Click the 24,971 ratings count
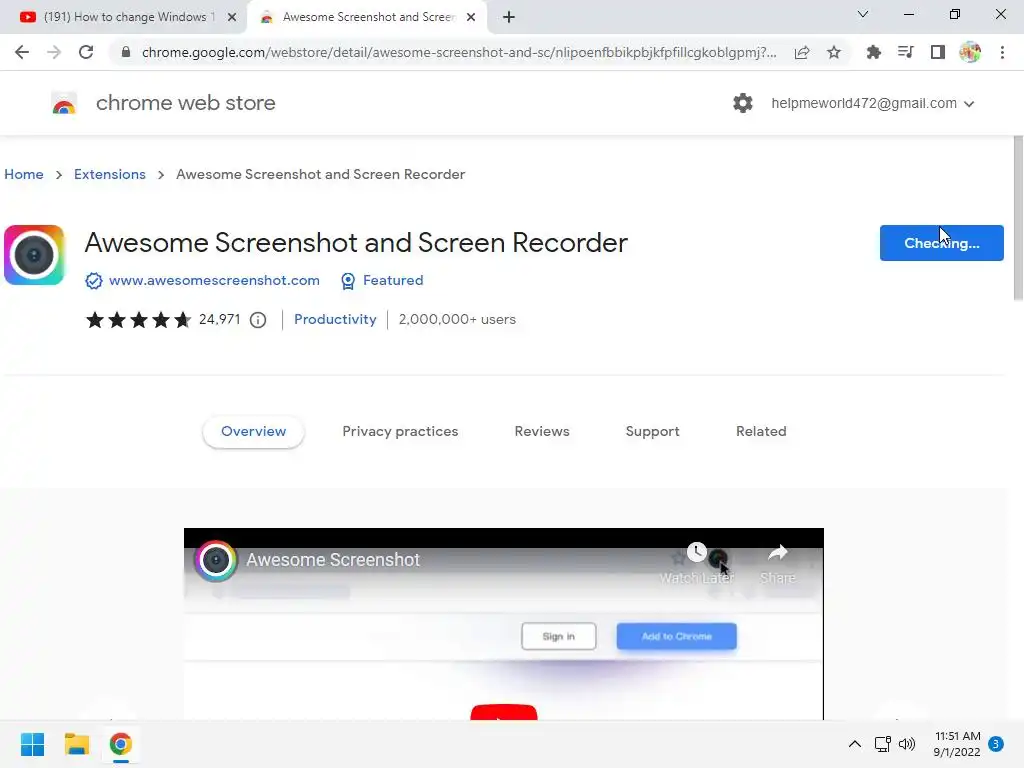This screenshot has height=768, width=1024. (x=219, y=319)
